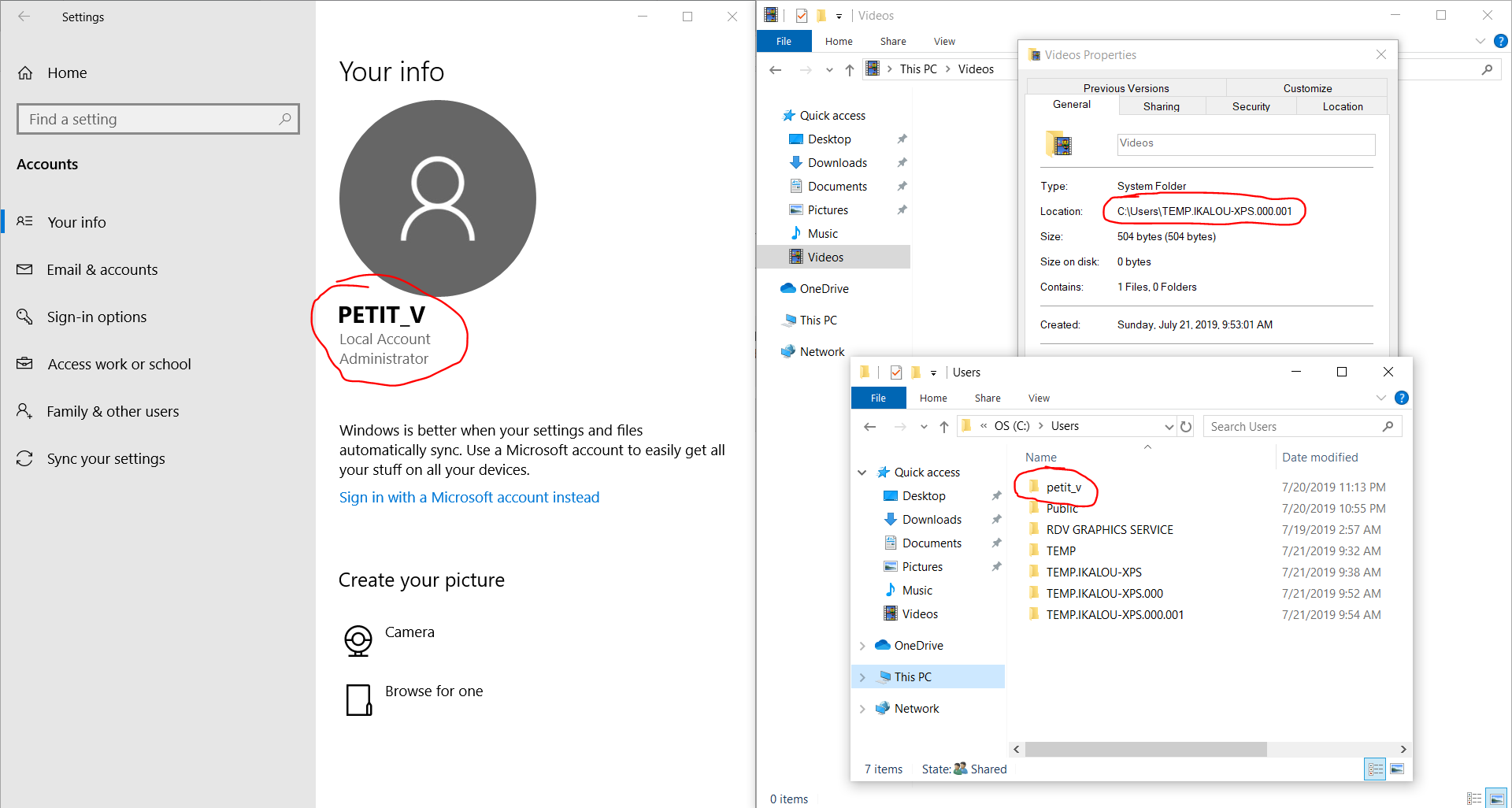
Task: Open the File menu in Videos window
Action: pos(784,41)
